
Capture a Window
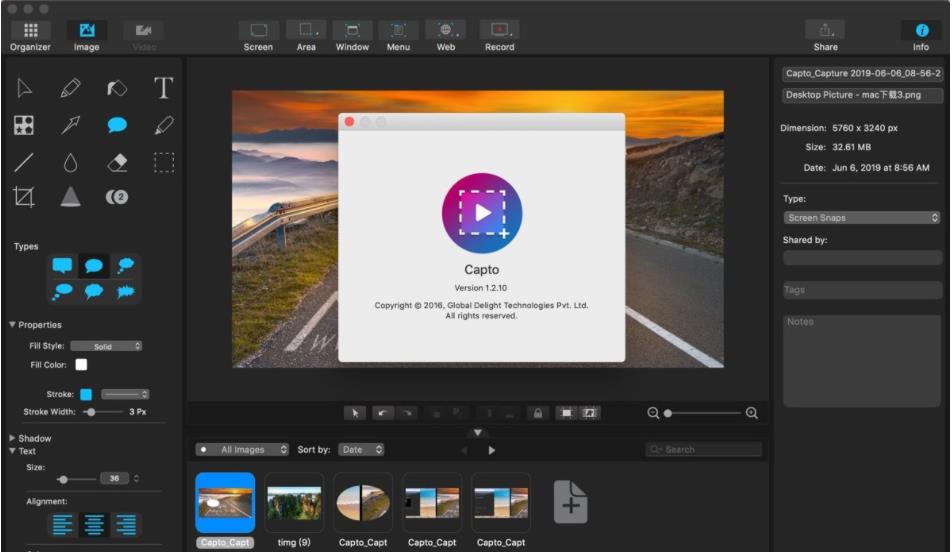pyautogui.click(x=352, y=36)
